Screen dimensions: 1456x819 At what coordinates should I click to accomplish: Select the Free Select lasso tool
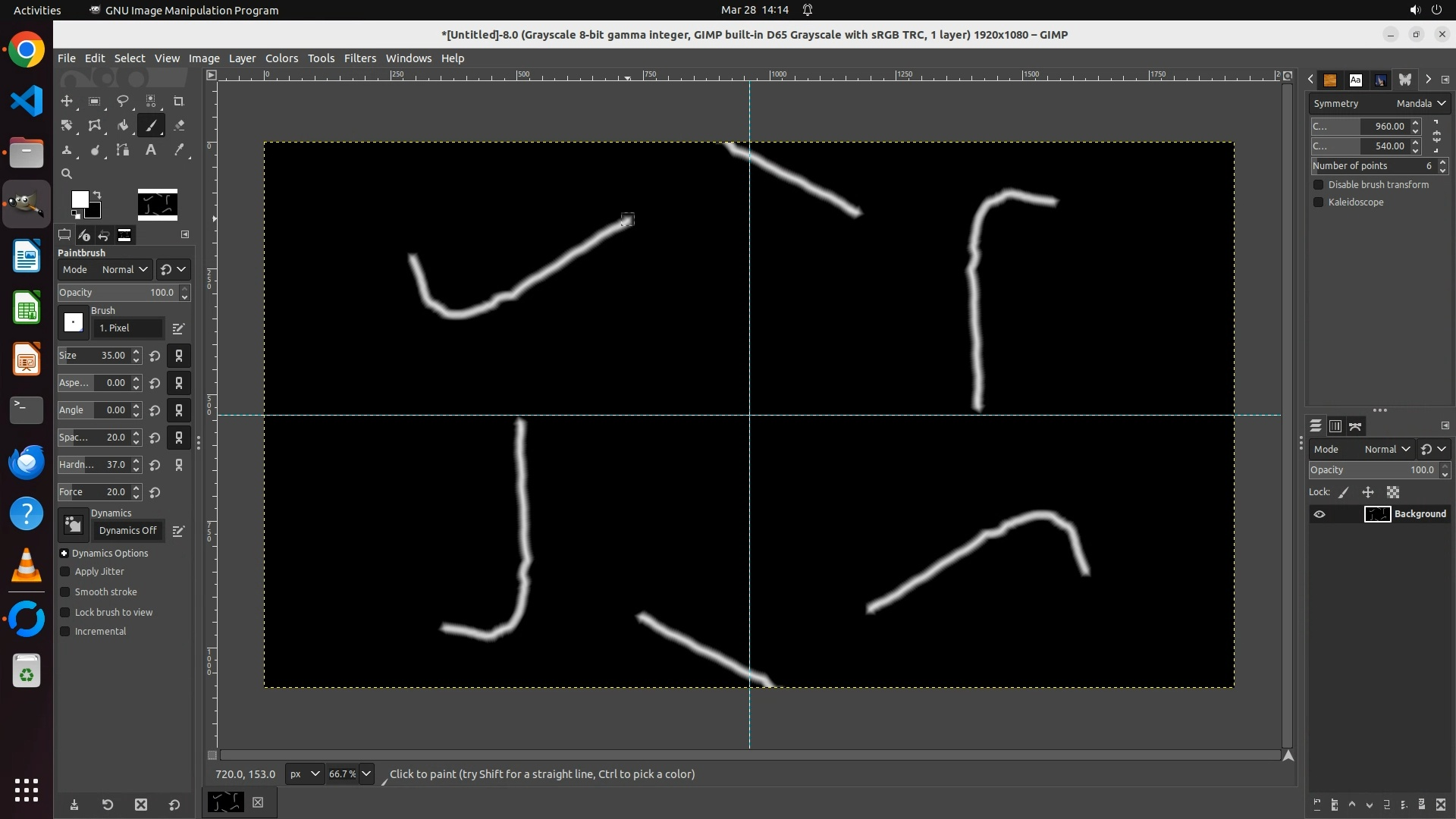[x=122, y=101]
